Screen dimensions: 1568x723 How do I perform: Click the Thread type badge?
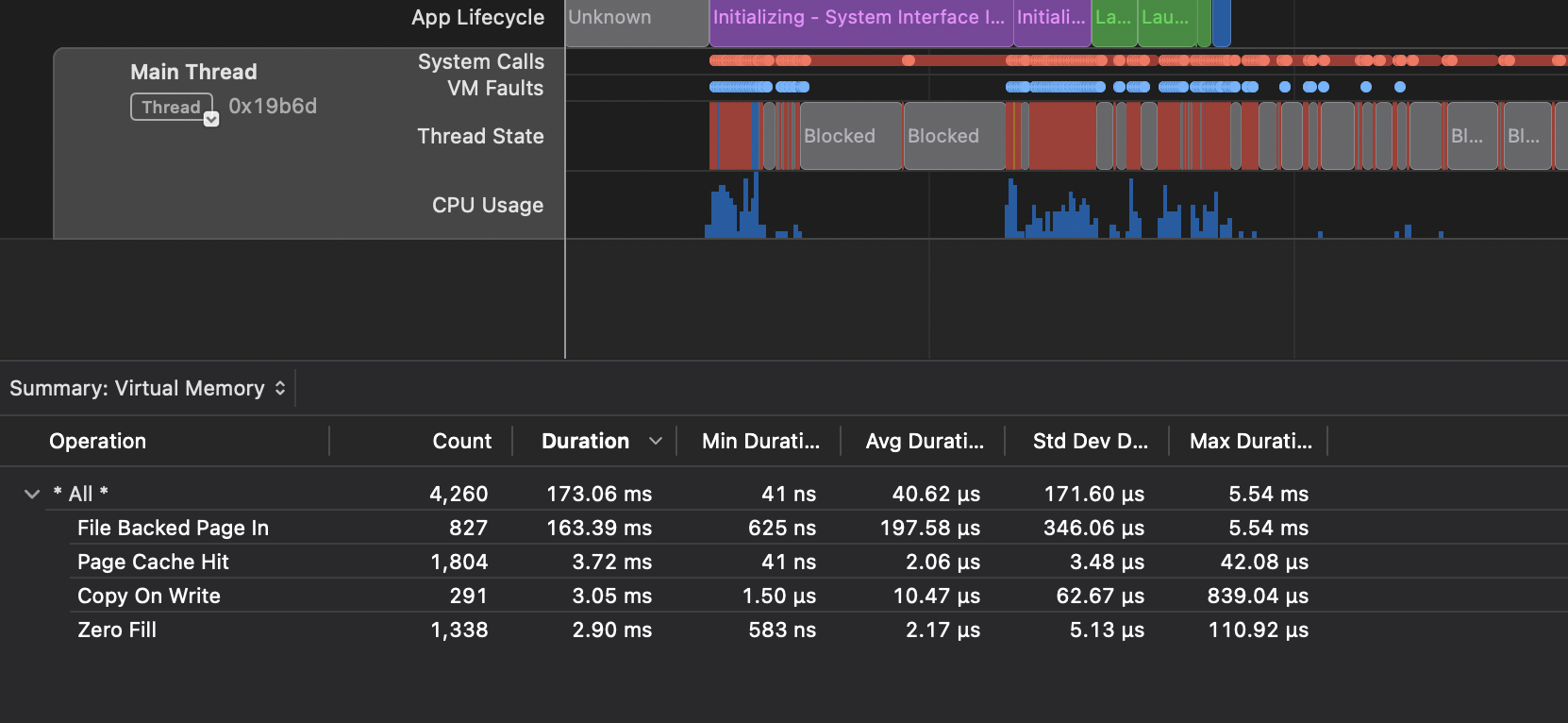coord(171,107)
